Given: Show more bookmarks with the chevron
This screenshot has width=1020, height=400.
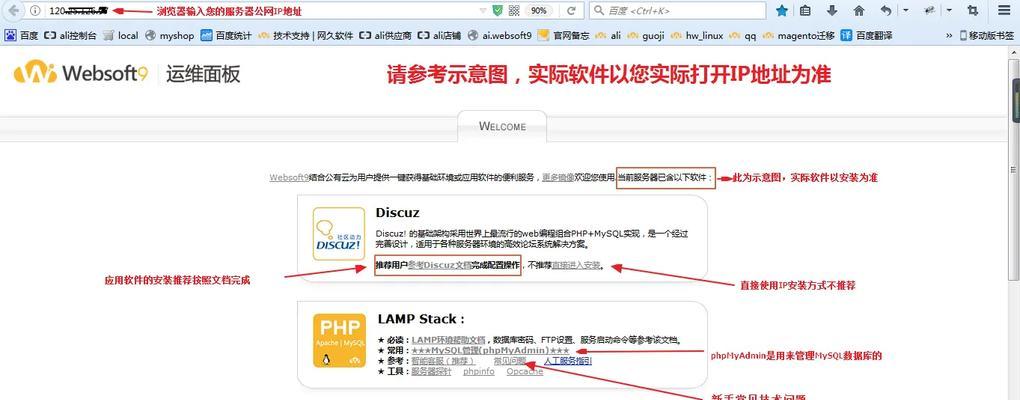Looking at the screenshot, I should pos(948,36).
